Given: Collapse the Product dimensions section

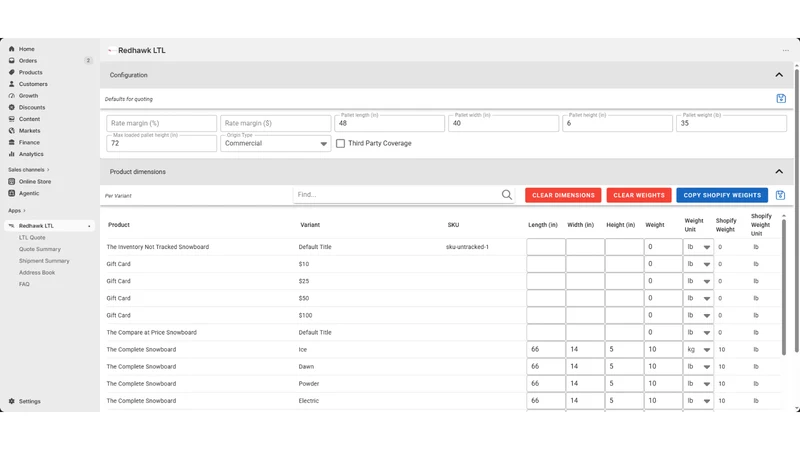Looking at the screenshot, I should pyautogui.click(x=779, y=171).
